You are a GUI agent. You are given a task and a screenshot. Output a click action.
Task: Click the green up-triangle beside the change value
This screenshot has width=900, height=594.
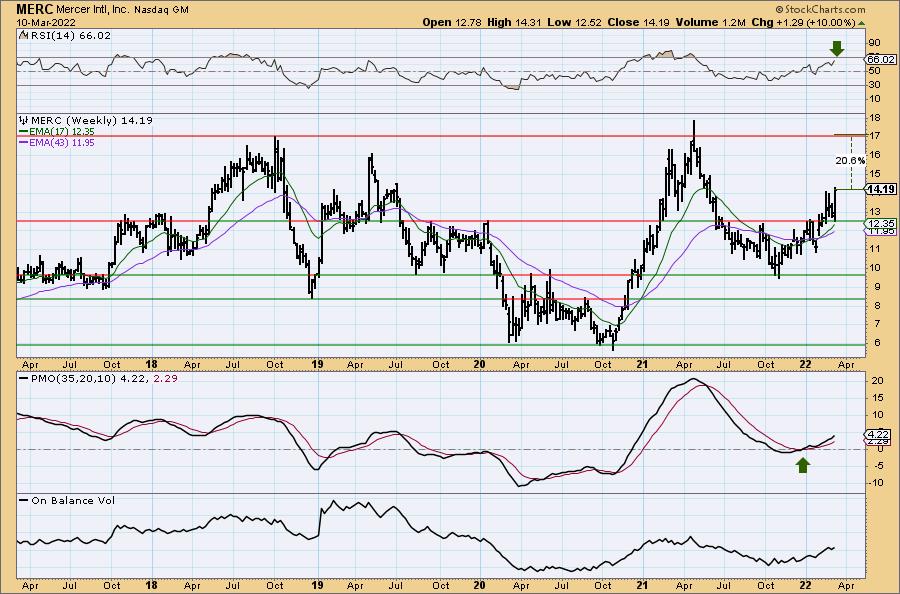tap(861, 23)
